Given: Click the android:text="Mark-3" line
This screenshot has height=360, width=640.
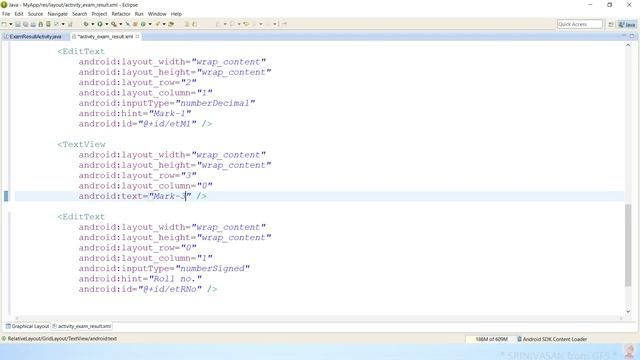Looking at the screenshot, I should pos(142,196).
